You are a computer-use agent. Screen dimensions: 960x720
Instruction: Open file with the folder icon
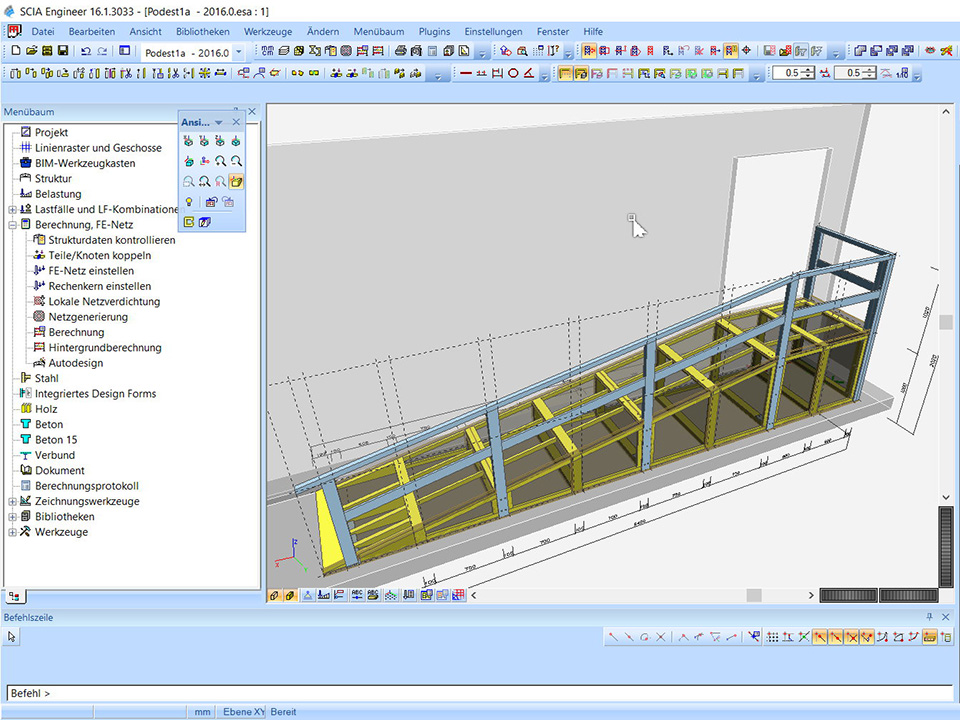pyautogui.click(x=31, y=51)
